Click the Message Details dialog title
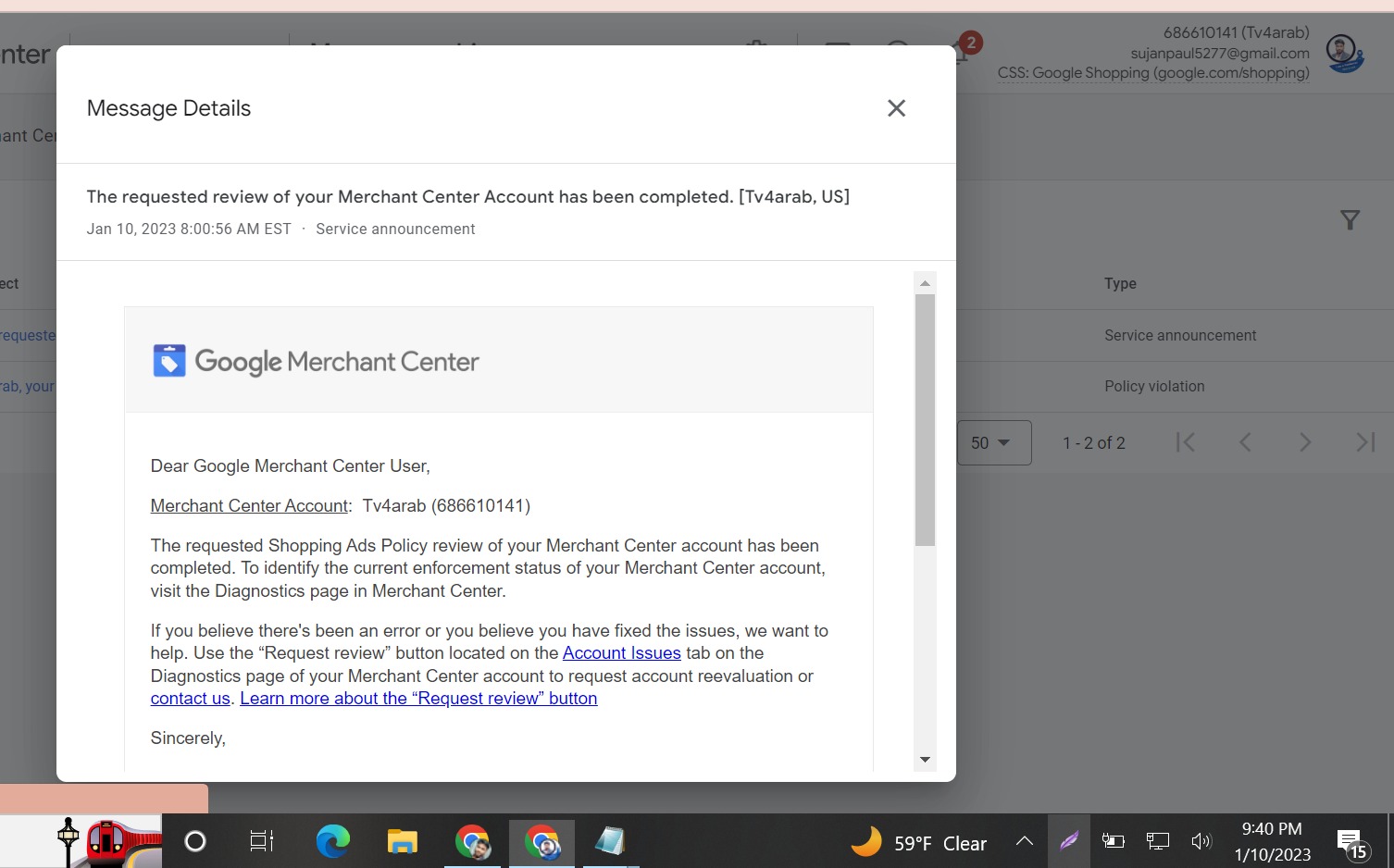 click(x=168, y=108)
